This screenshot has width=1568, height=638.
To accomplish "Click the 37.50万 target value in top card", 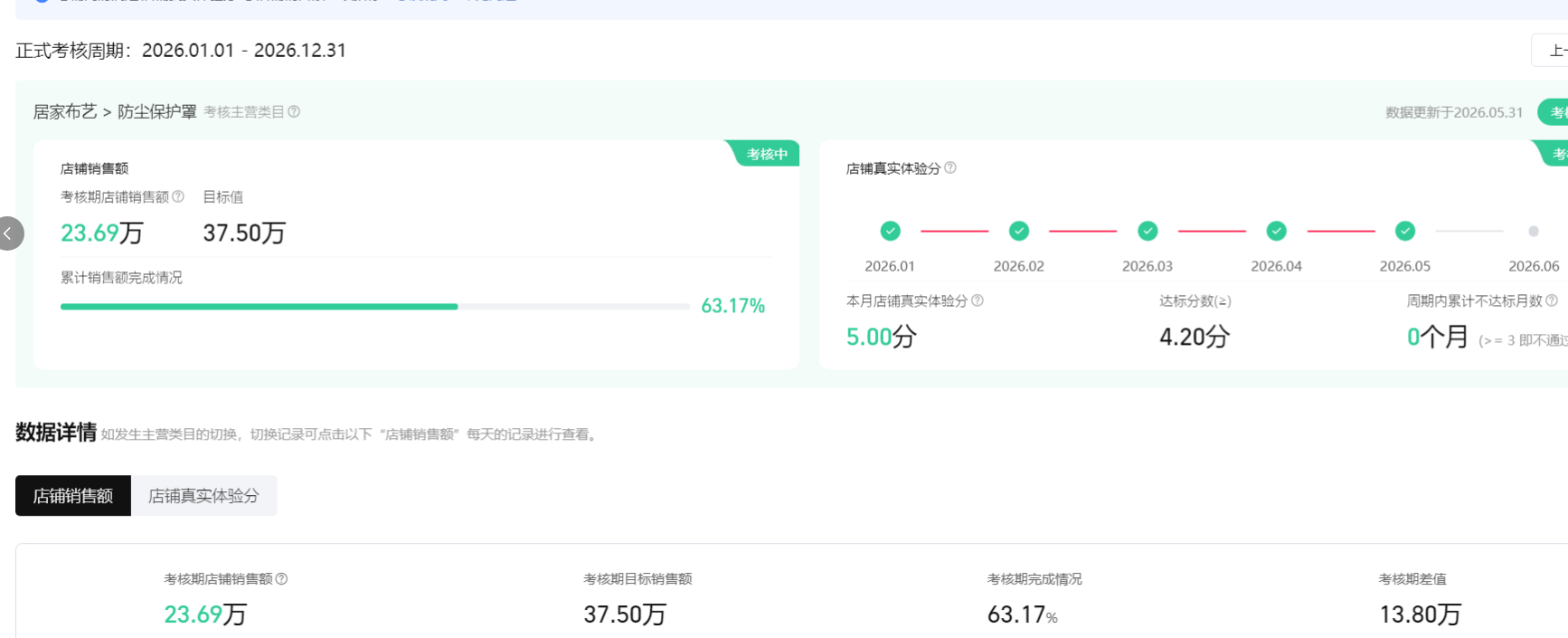I will click(244, 233).
